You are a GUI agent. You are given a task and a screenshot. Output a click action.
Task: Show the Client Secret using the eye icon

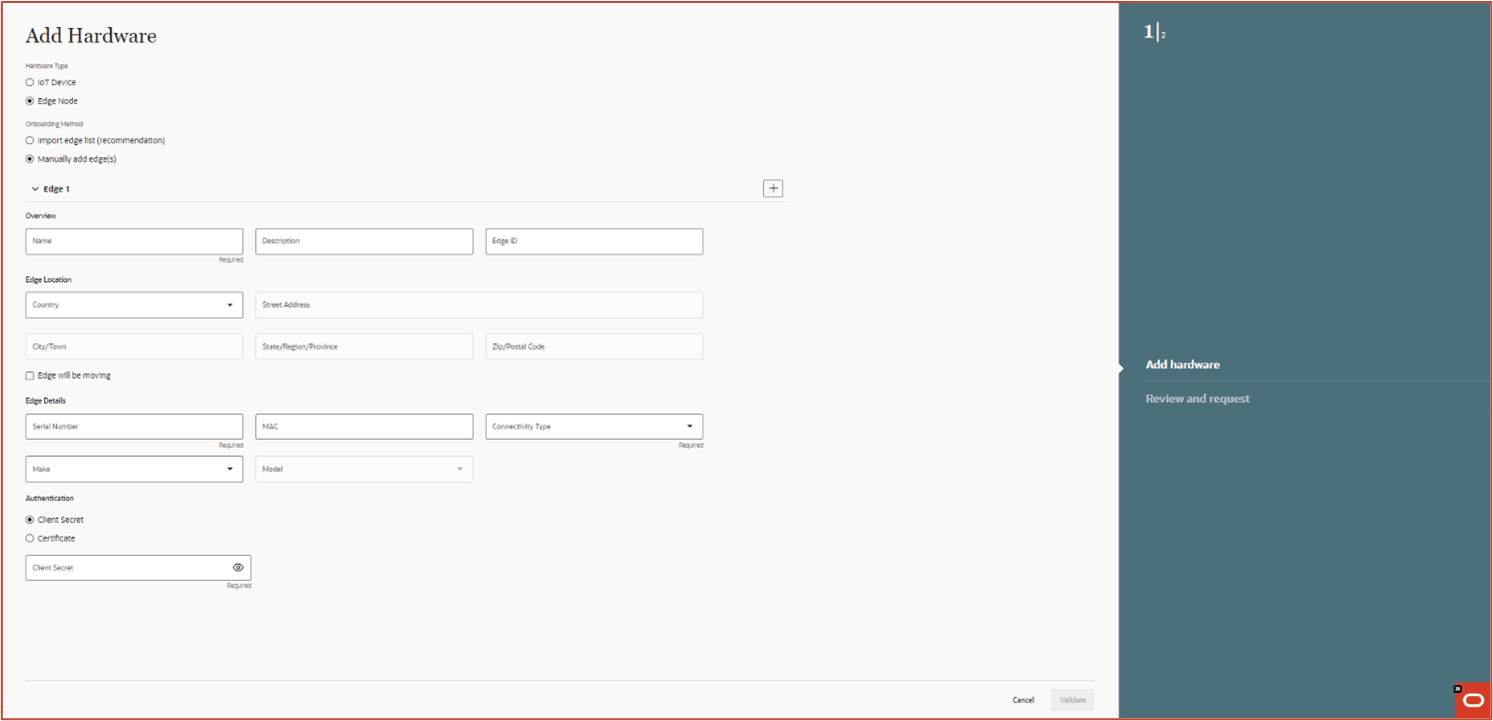click(x=238, y=567)
